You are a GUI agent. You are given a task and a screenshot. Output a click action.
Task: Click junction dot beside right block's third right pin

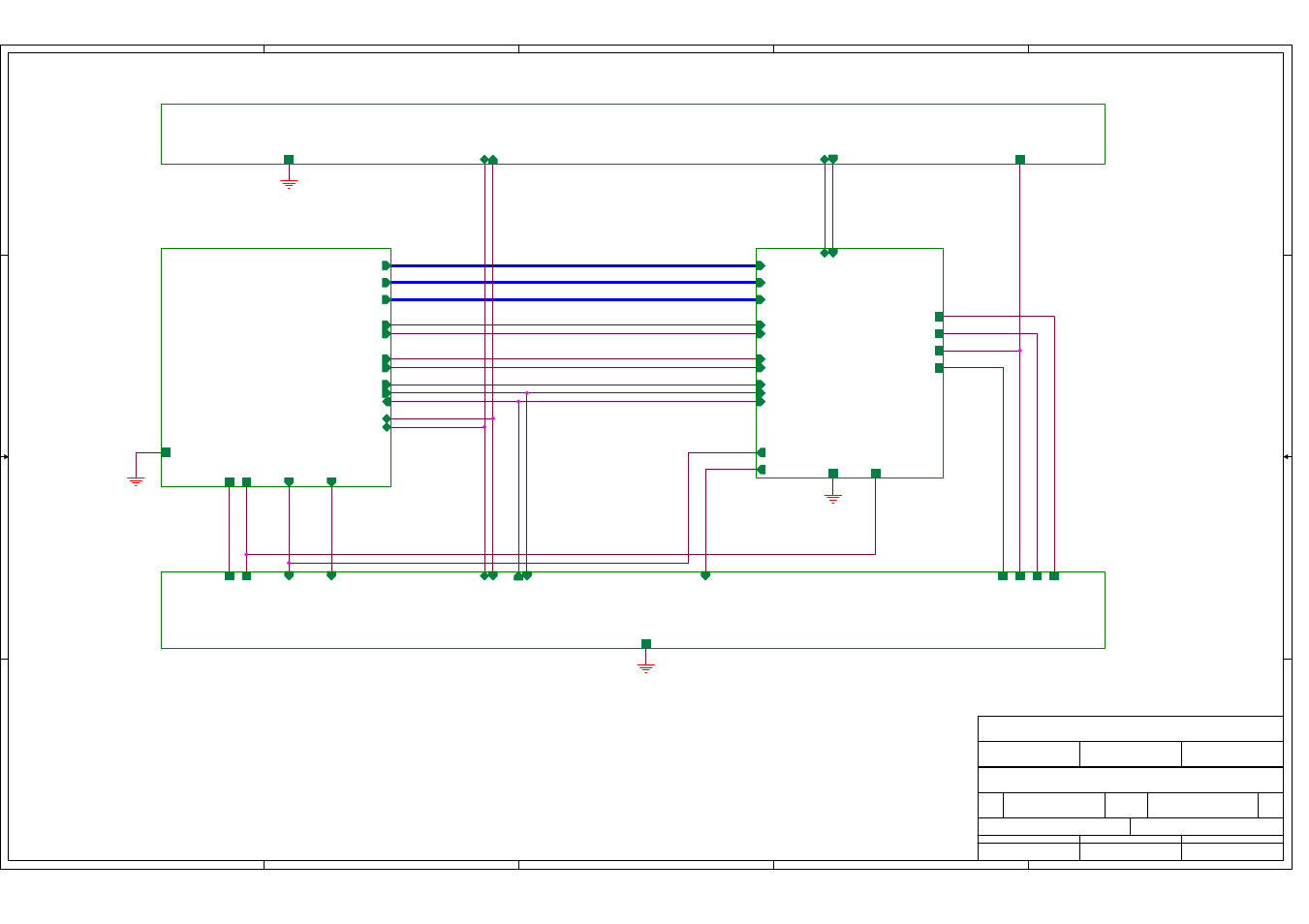point(1020,351)
